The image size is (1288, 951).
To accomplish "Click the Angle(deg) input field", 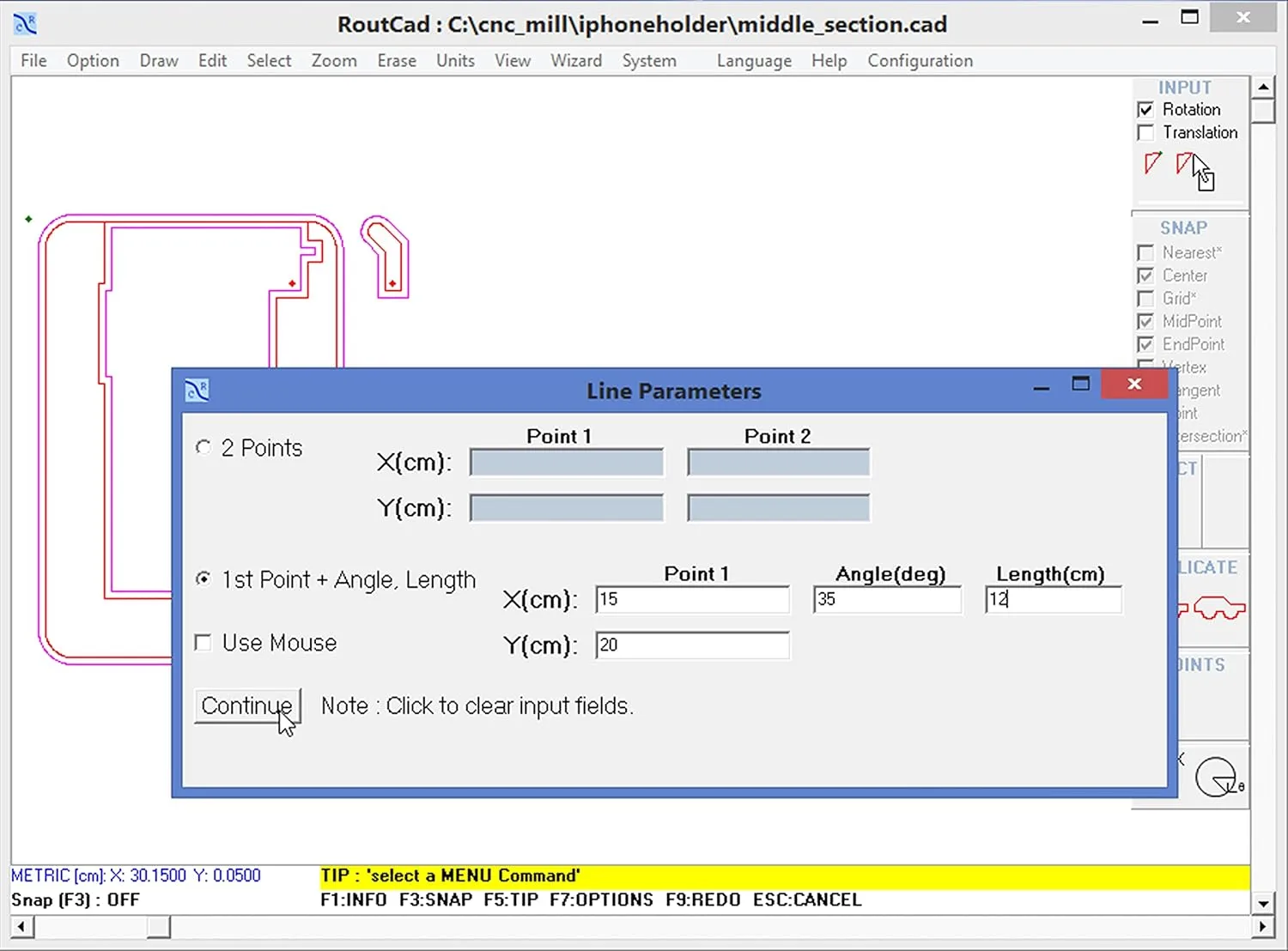I will point(887,599).
